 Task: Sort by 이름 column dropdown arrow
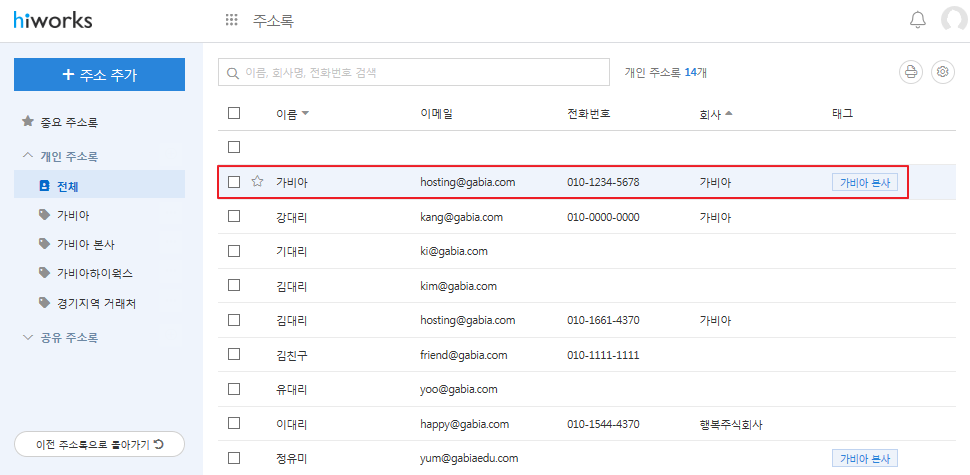click(x=305, y=113)
